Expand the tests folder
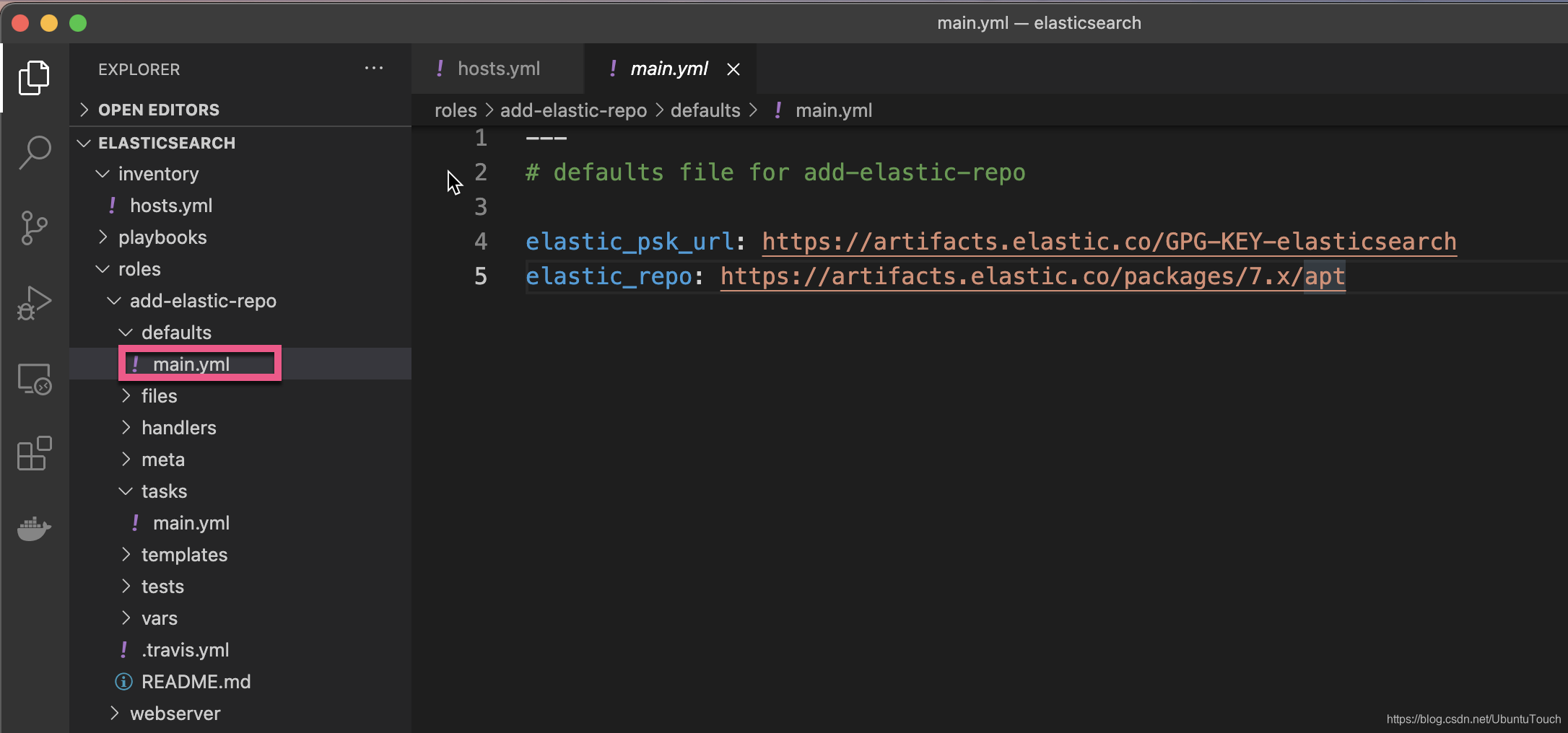This screenshot has width=1568, height=733. tap(240, 587)
